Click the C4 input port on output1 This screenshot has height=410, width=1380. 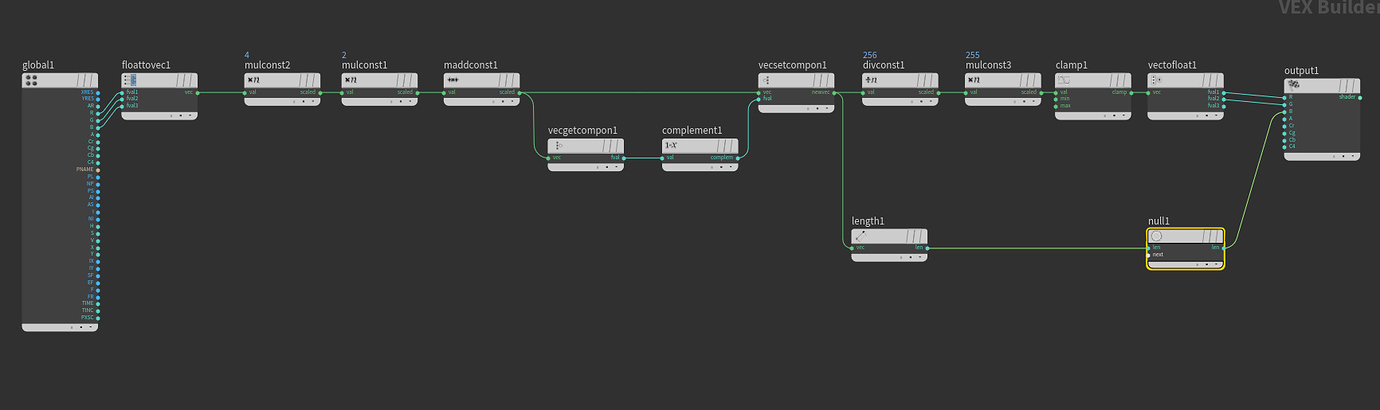coord(1284,146)
